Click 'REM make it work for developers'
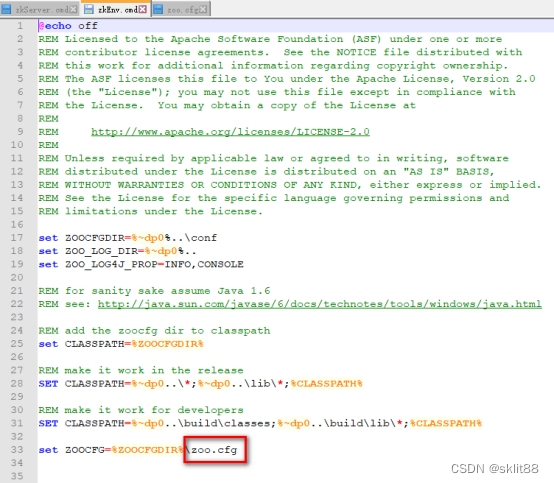554x483 pixels. [x=141, y=410]
